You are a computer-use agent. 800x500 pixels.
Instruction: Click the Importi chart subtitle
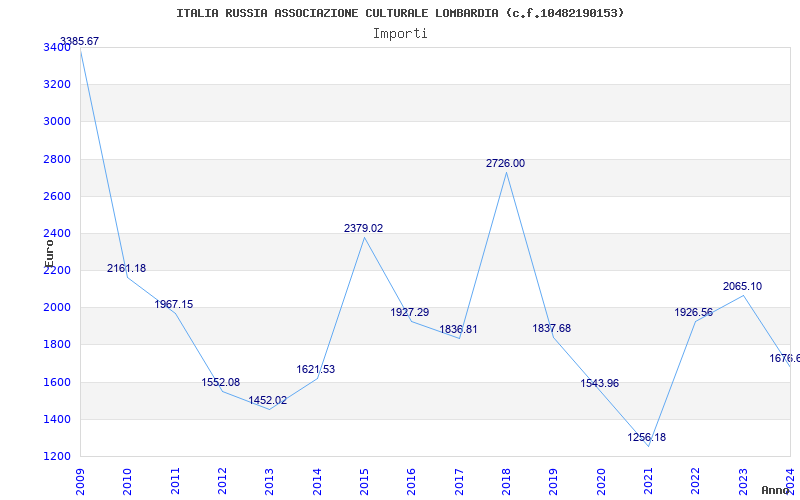pos(400,34)
